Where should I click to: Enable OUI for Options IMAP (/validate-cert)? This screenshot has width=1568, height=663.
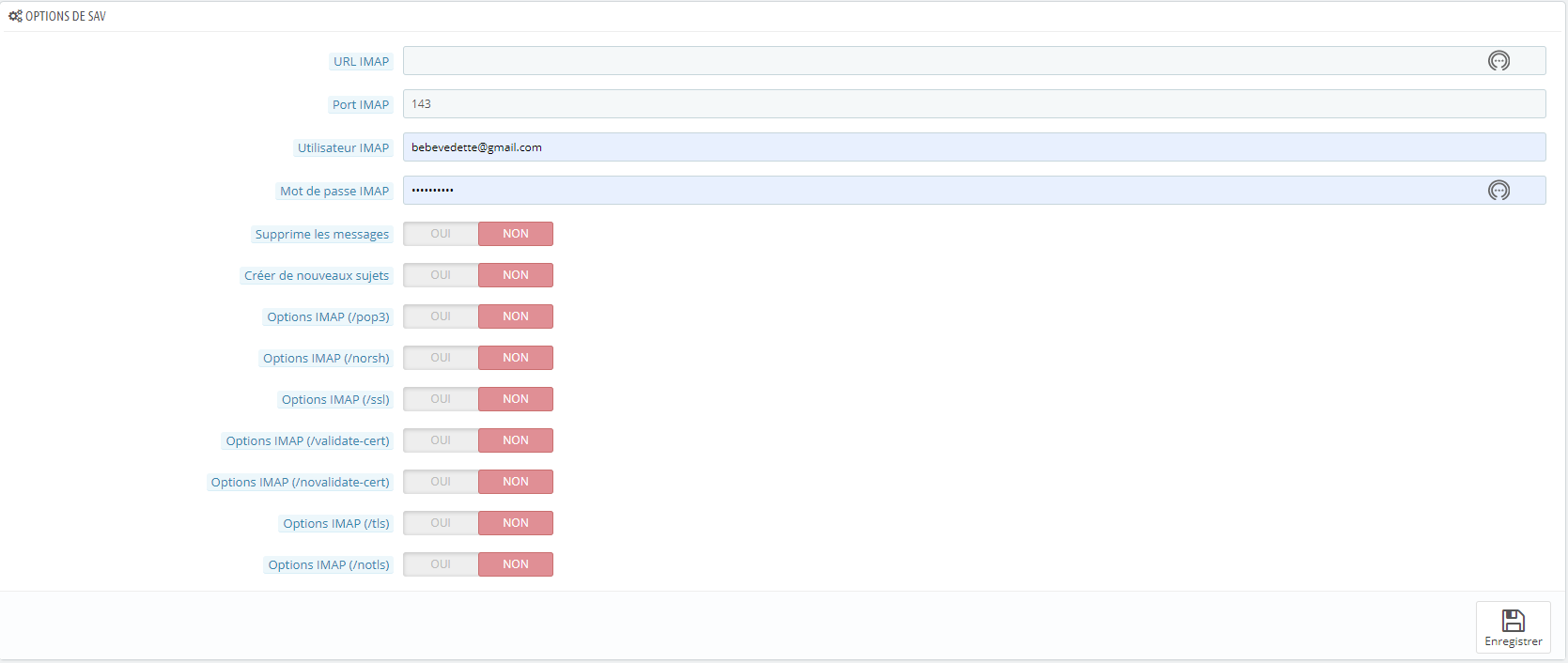(441, 440)
